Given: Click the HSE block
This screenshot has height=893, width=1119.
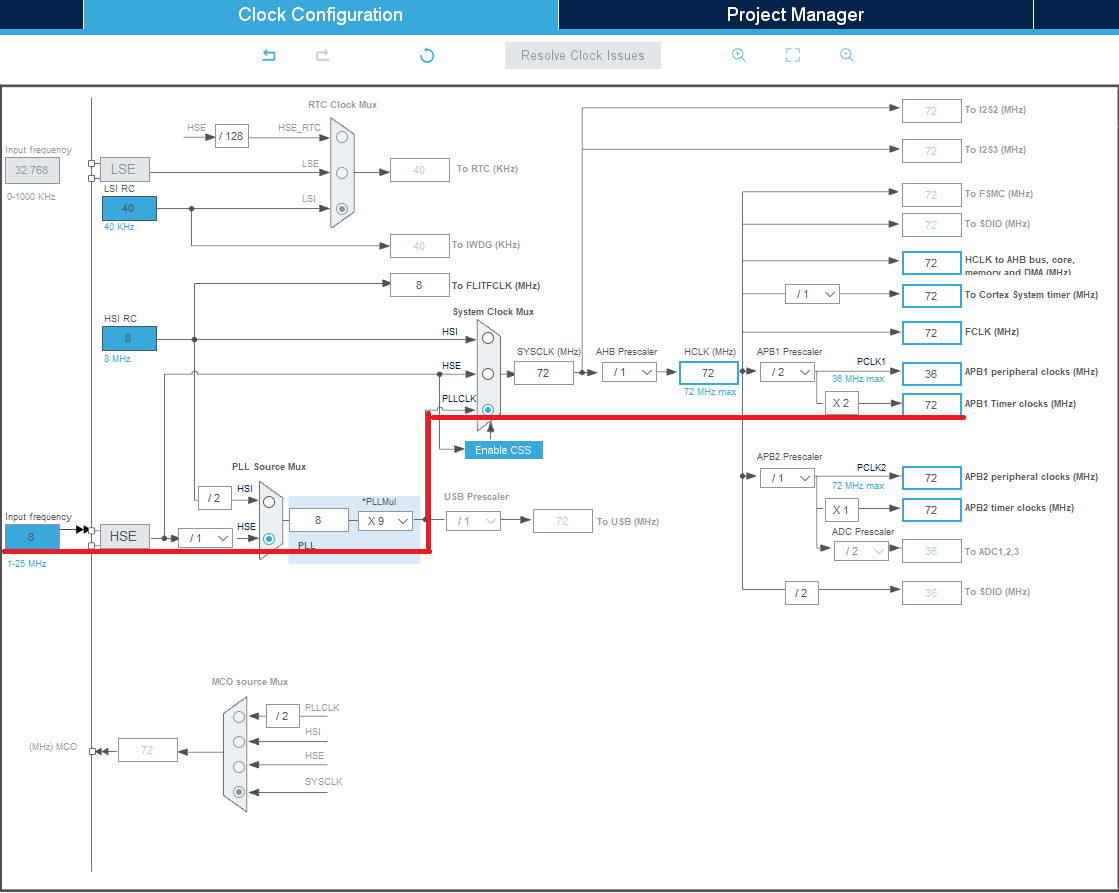Looking at the screenshot, I should (x=125, y=536).
